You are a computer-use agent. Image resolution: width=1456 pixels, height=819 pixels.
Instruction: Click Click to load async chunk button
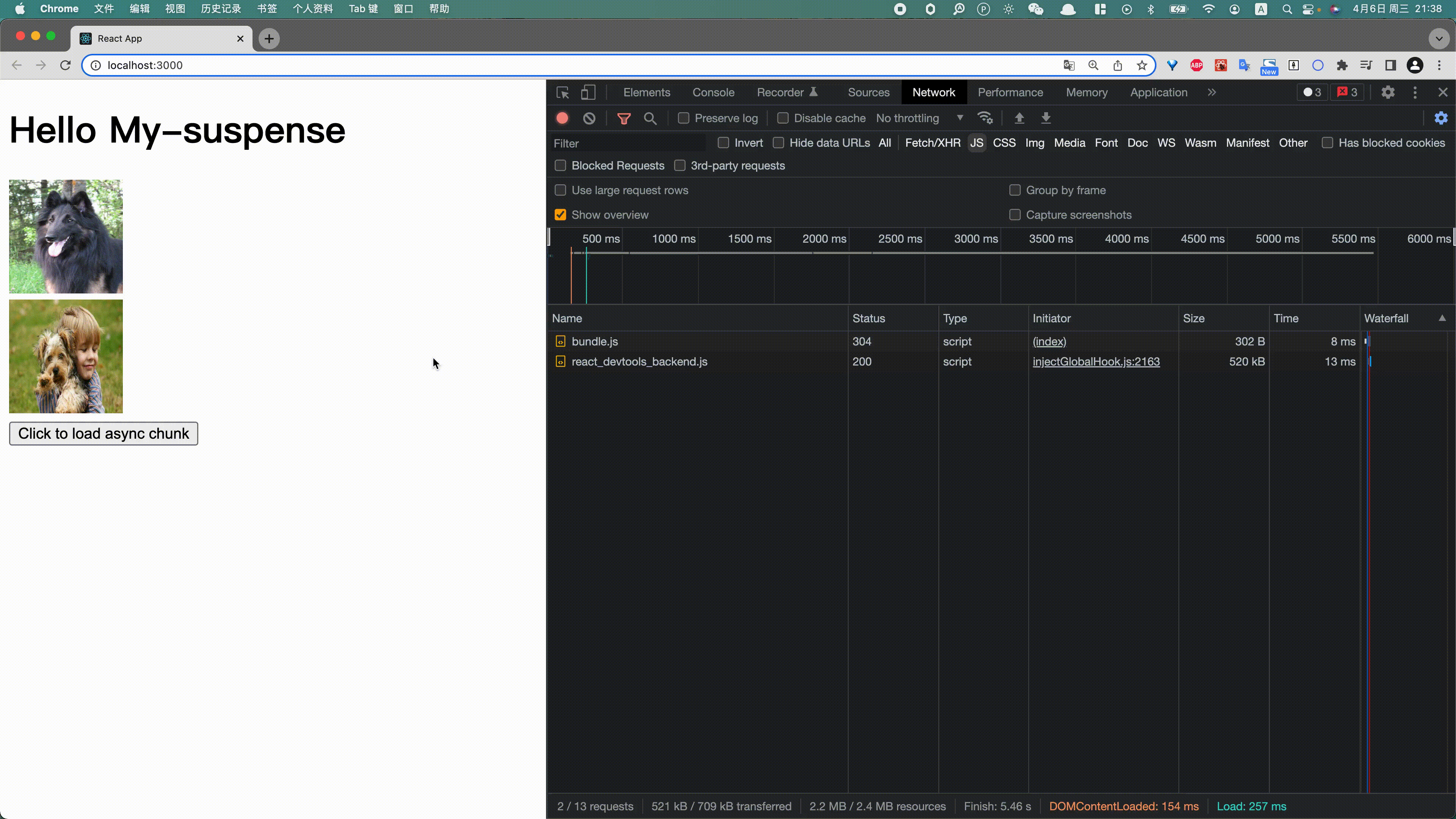pos(104,433)
